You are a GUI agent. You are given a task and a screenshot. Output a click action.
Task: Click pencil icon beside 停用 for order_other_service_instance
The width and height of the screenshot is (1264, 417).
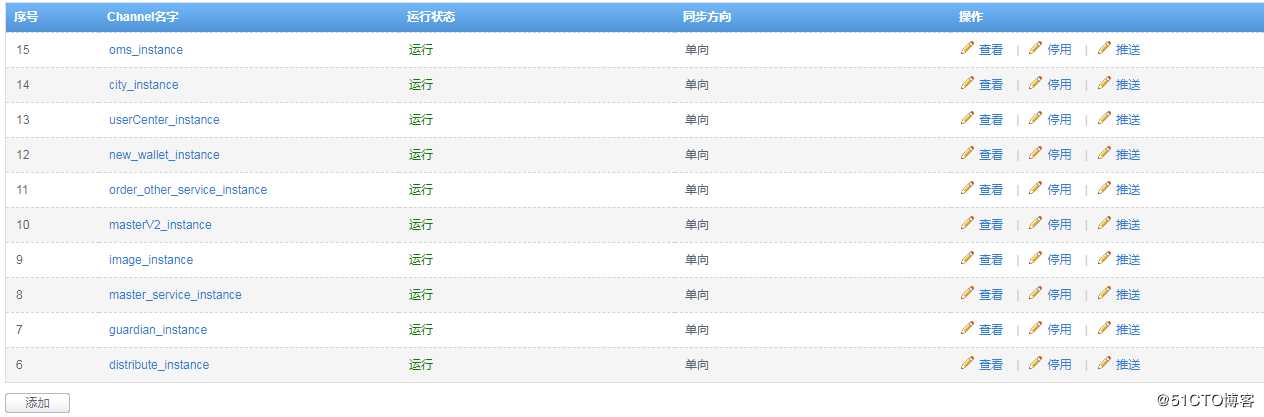point(1035,188)
